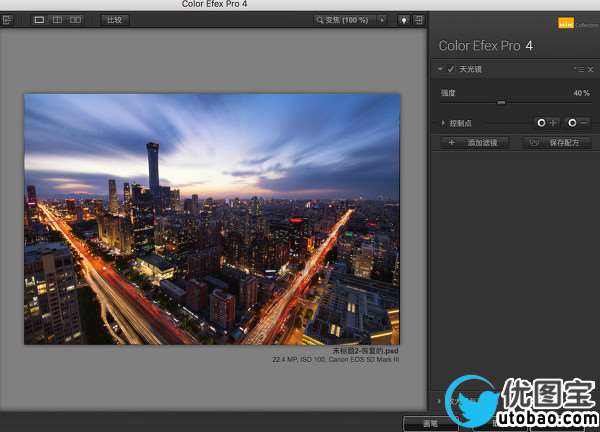Click the 强度 strength slider handle
600x432 pixels.
pyautogui.click(x=501, y=103)
